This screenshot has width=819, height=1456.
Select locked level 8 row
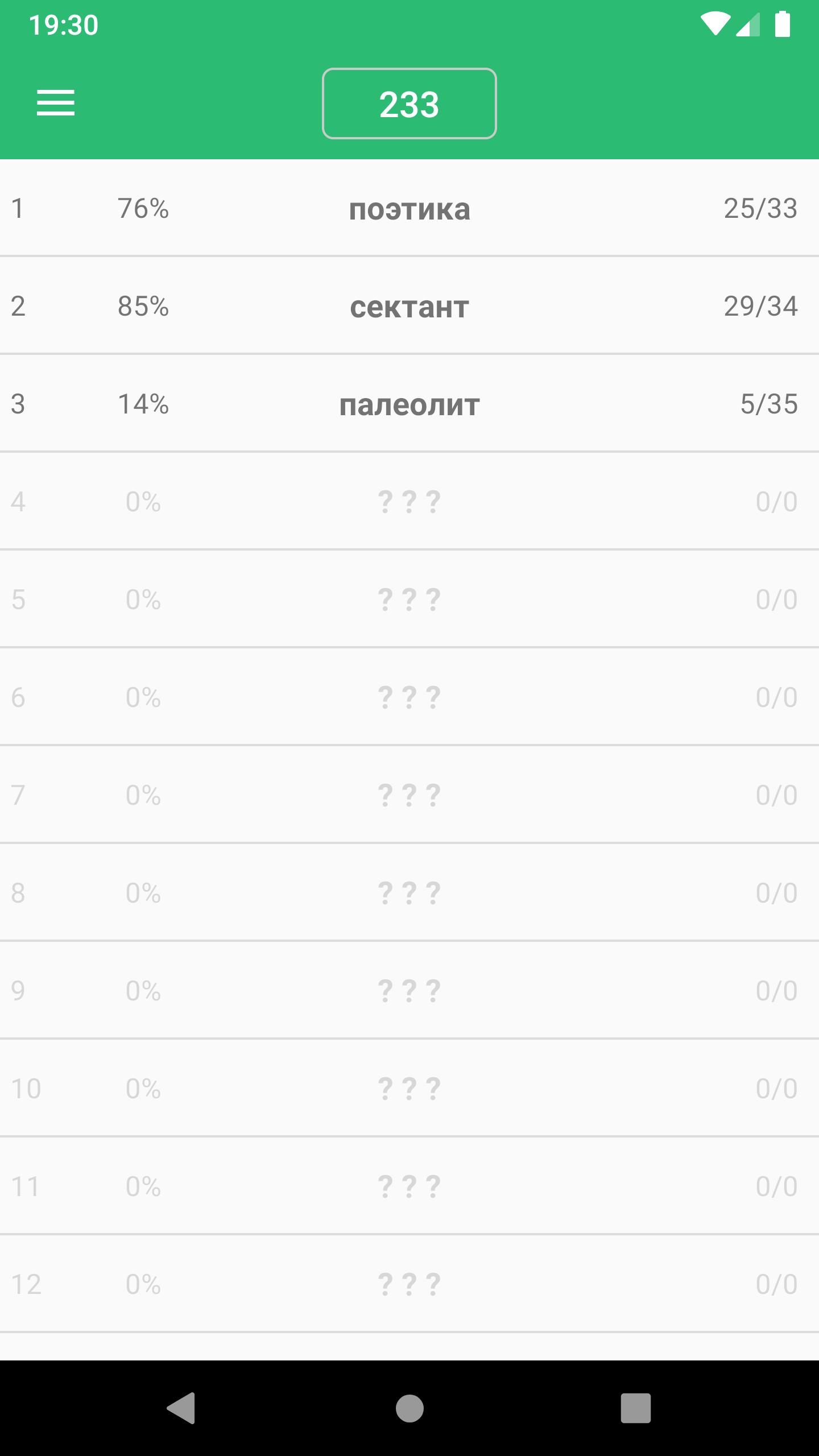pyautogui.click(x=409, y=894)
